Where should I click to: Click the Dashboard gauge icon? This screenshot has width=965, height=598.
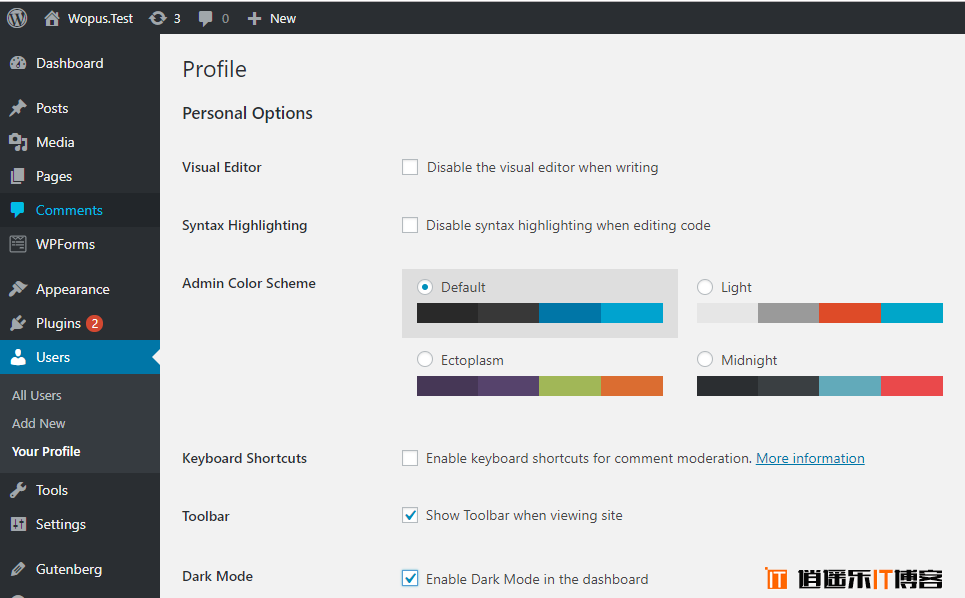tap(18, 63)
